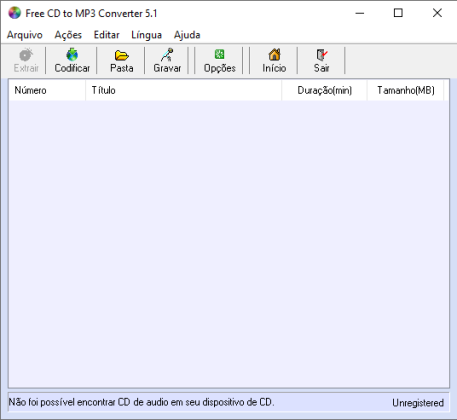Screen dimensions: 457x420
Task: Open the Arquivo menu
Action: click(25, 35)
